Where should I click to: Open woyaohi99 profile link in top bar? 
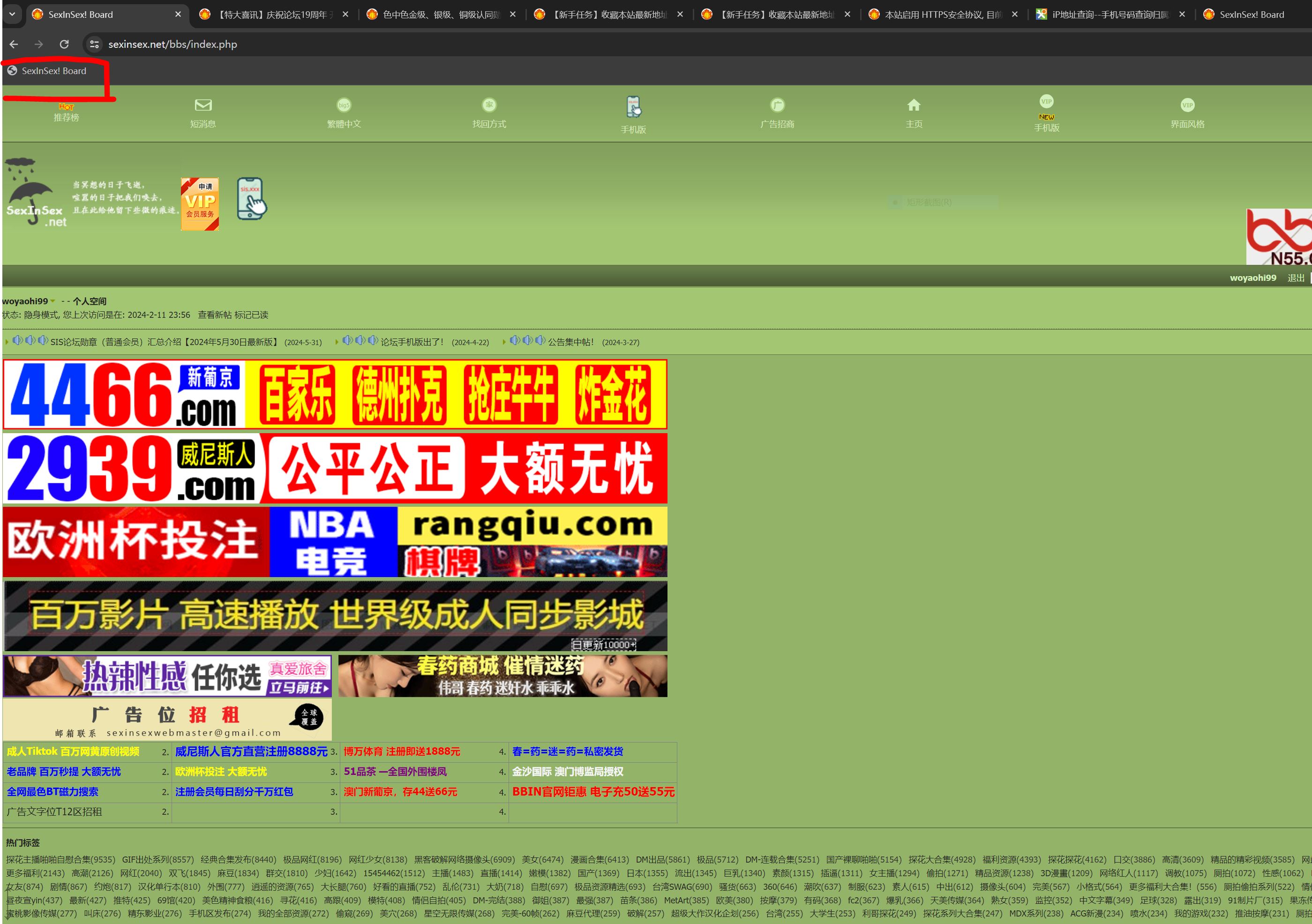point(1252,278)
